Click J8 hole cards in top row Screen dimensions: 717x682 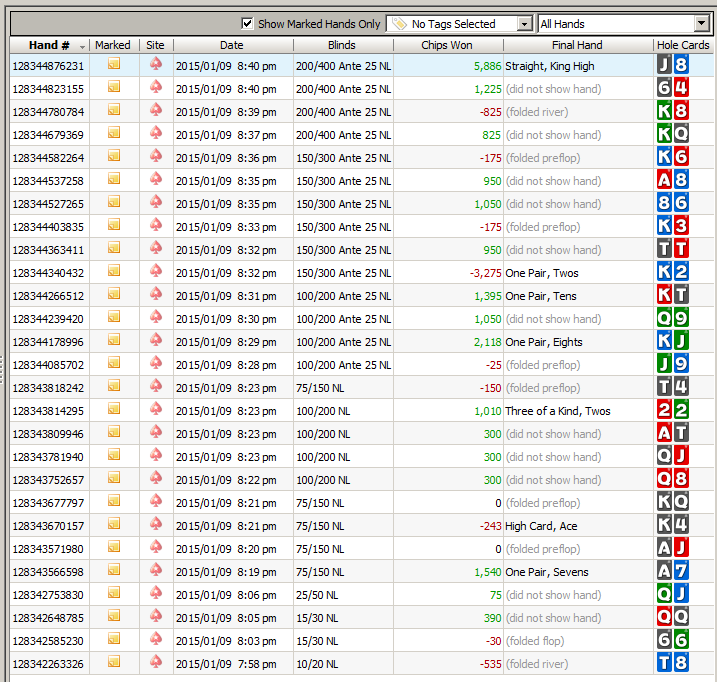tap(673, 64)
